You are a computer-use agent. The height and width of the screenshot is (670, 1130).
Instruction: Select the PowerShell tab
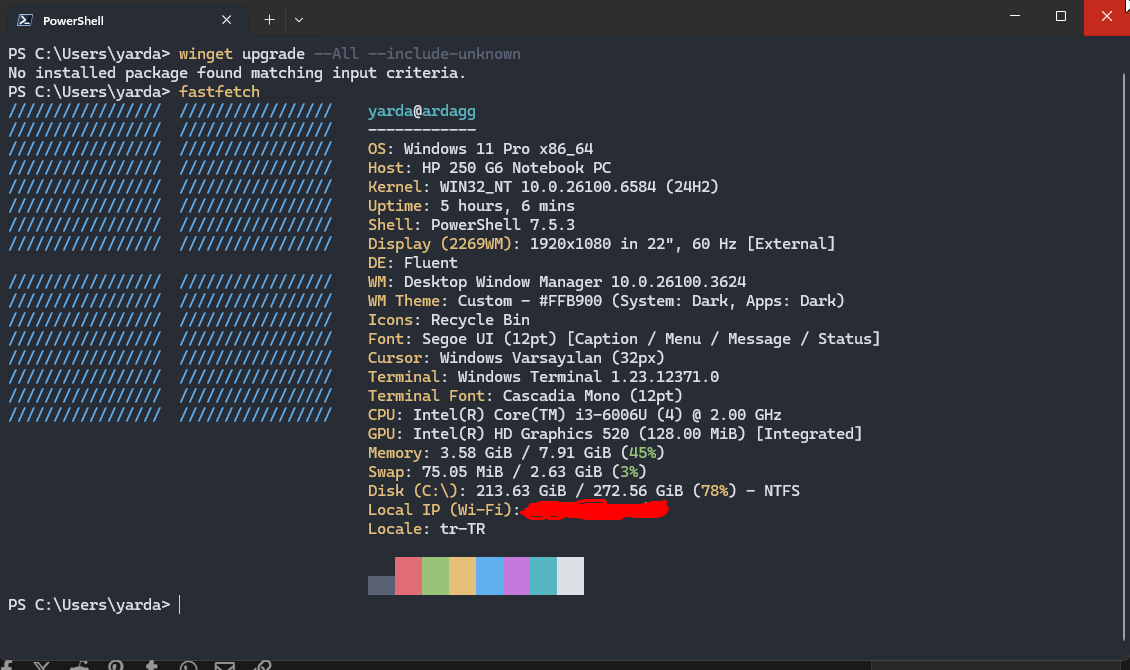pos(126,20)
